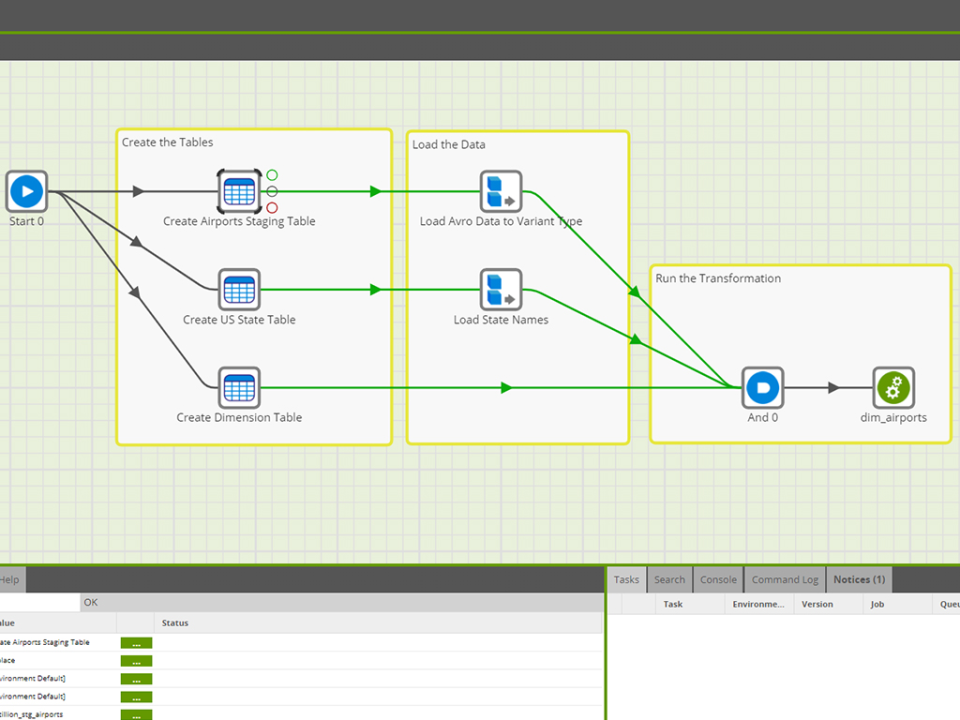Click the green success output connector circle

tap(272, 175)
